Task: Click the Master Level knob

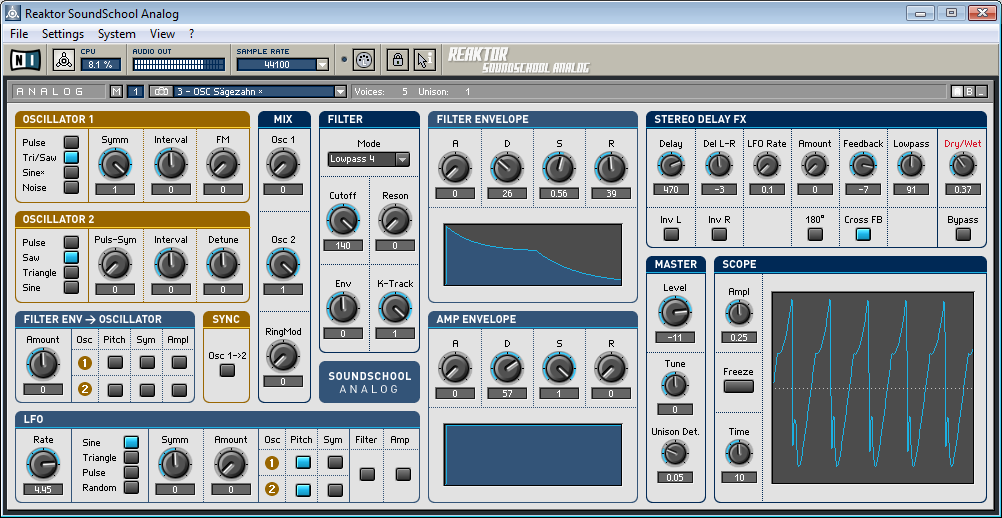Action: point(674,313)
